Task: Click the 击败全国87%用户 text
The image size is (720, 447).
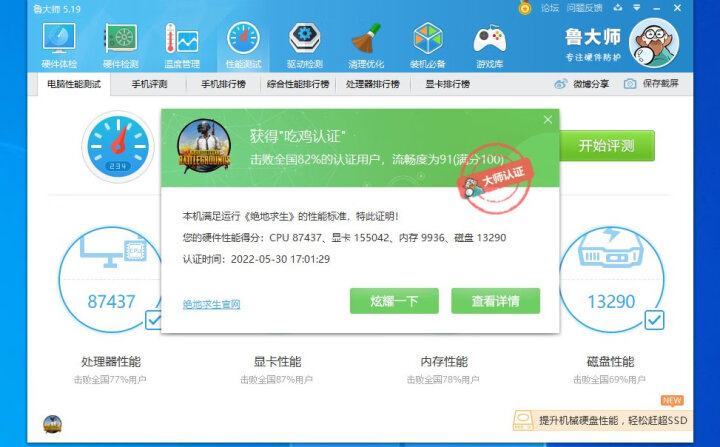Action: pyautogui.click(x=276, y=380)
